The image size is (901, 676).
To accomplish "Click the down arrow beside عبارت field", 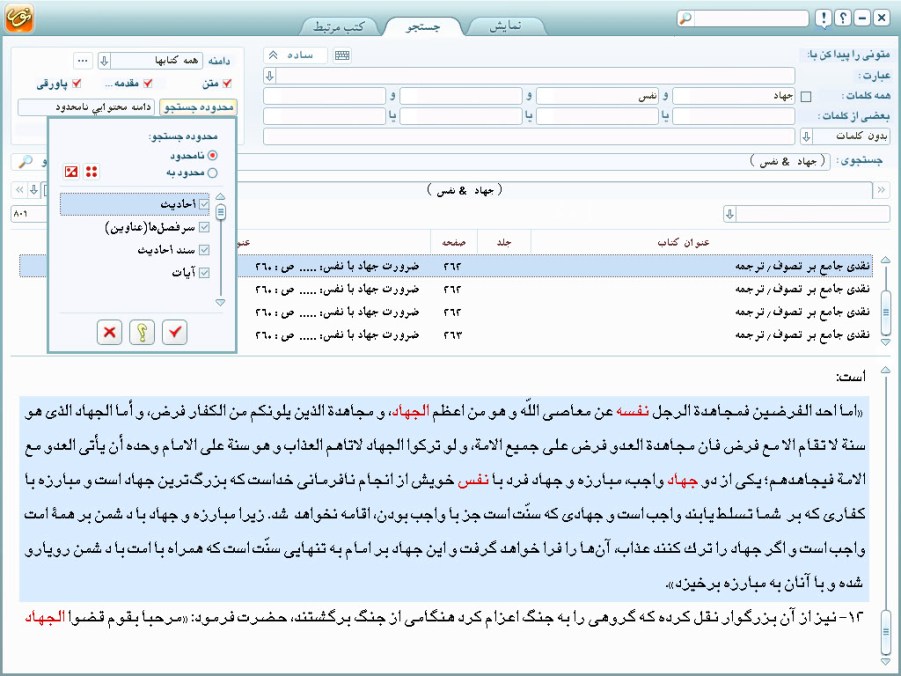I will pos(269,75).
